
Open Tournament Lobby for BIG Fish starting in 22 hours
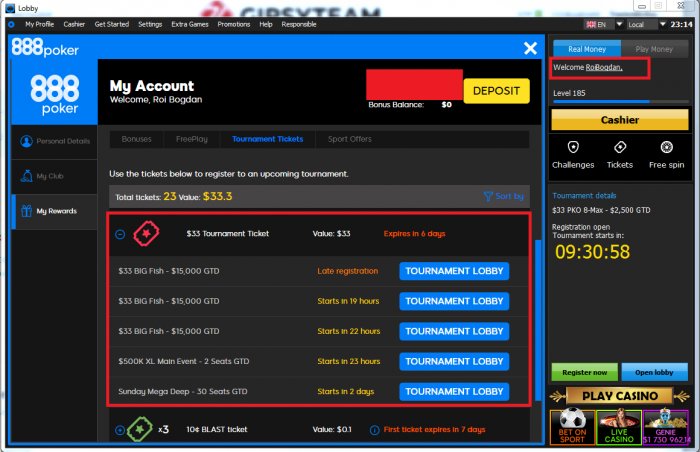[454, 331]
